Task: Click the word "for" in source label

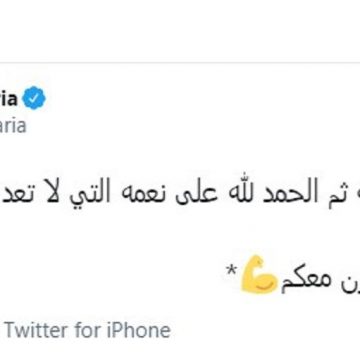Action: point(87,331)
